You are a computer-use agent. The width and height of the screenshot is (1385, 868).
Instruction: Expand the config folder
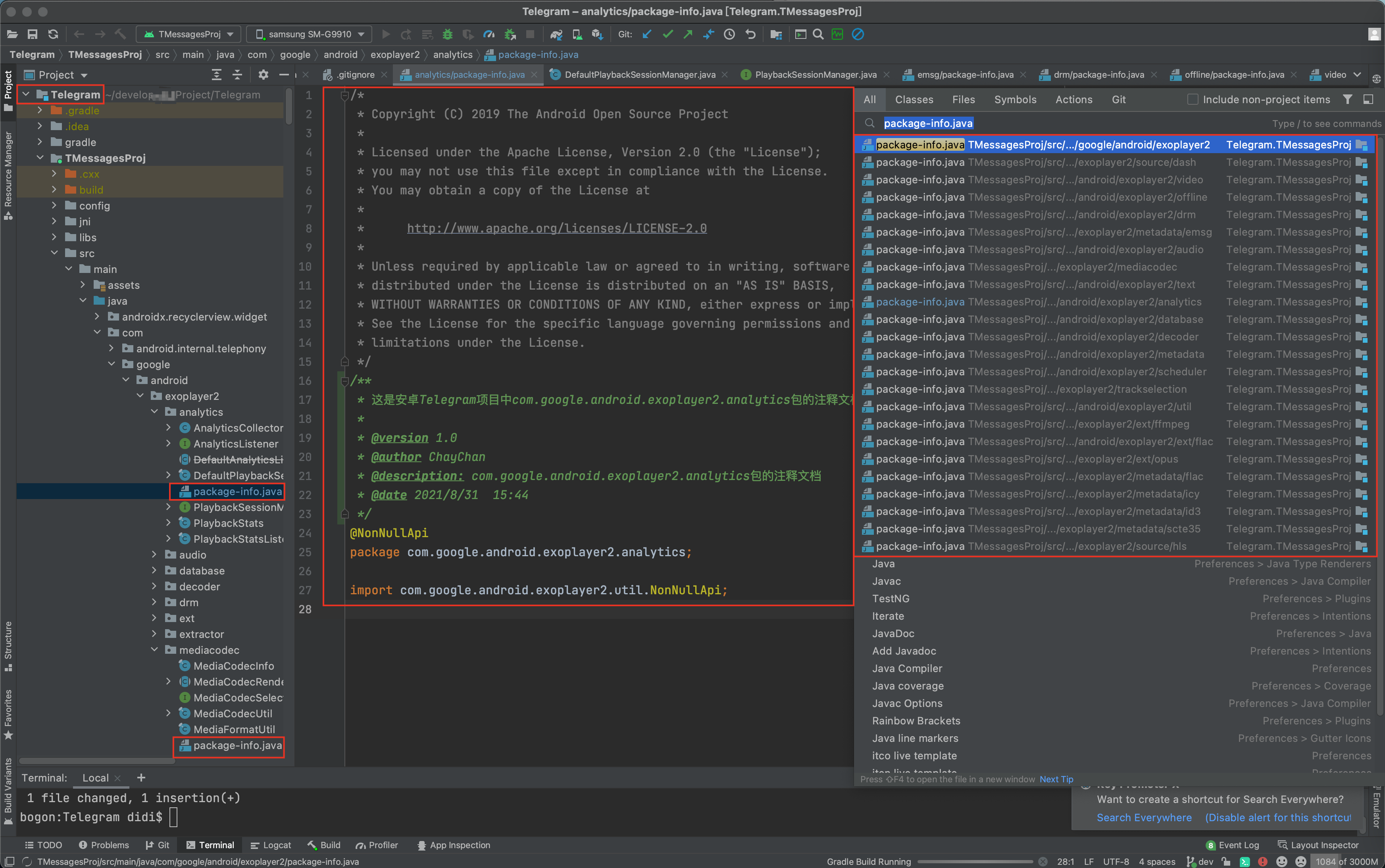54,205
